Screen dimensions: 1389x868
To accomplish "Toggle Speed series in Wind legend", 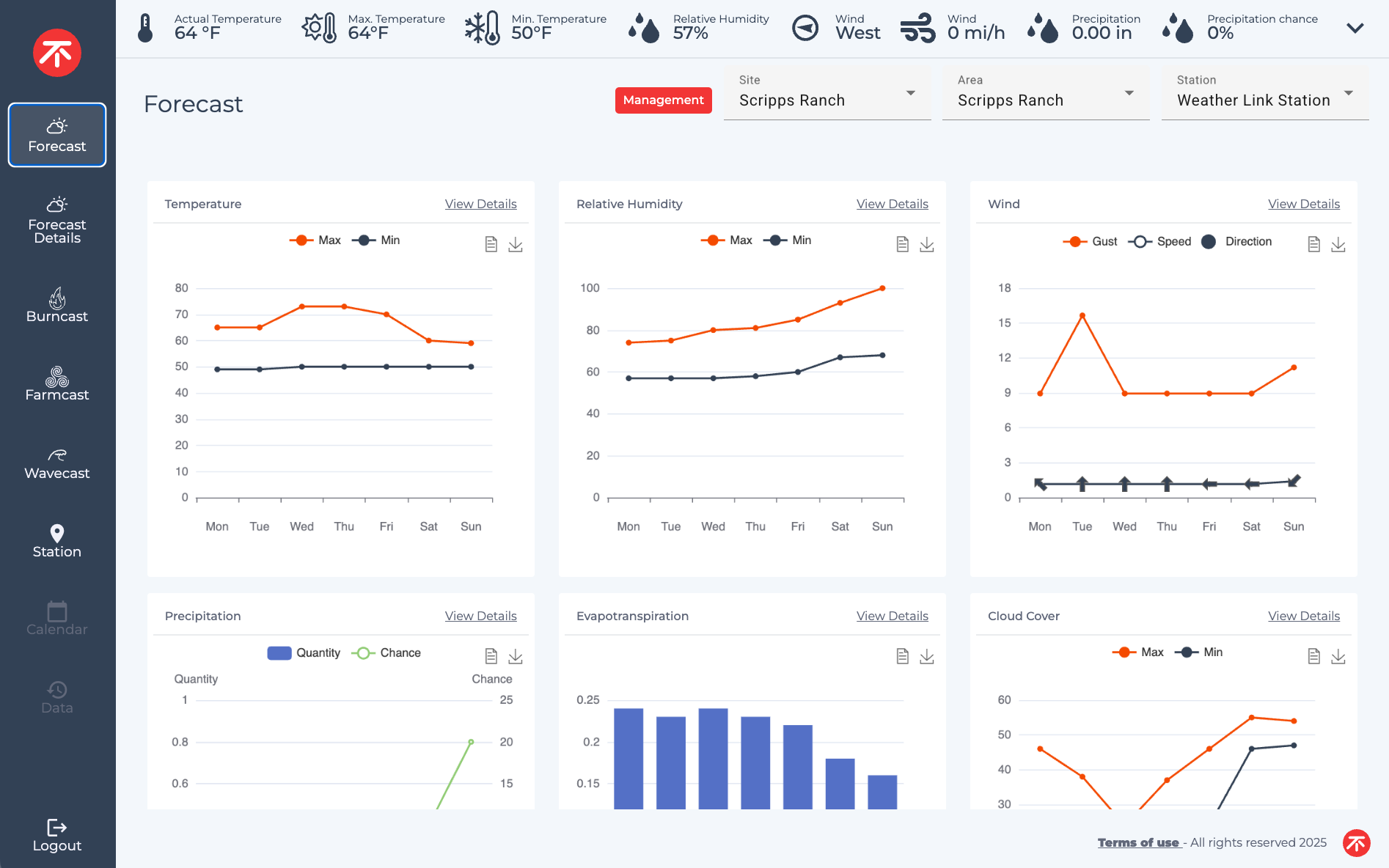I will coord(1159,242).
